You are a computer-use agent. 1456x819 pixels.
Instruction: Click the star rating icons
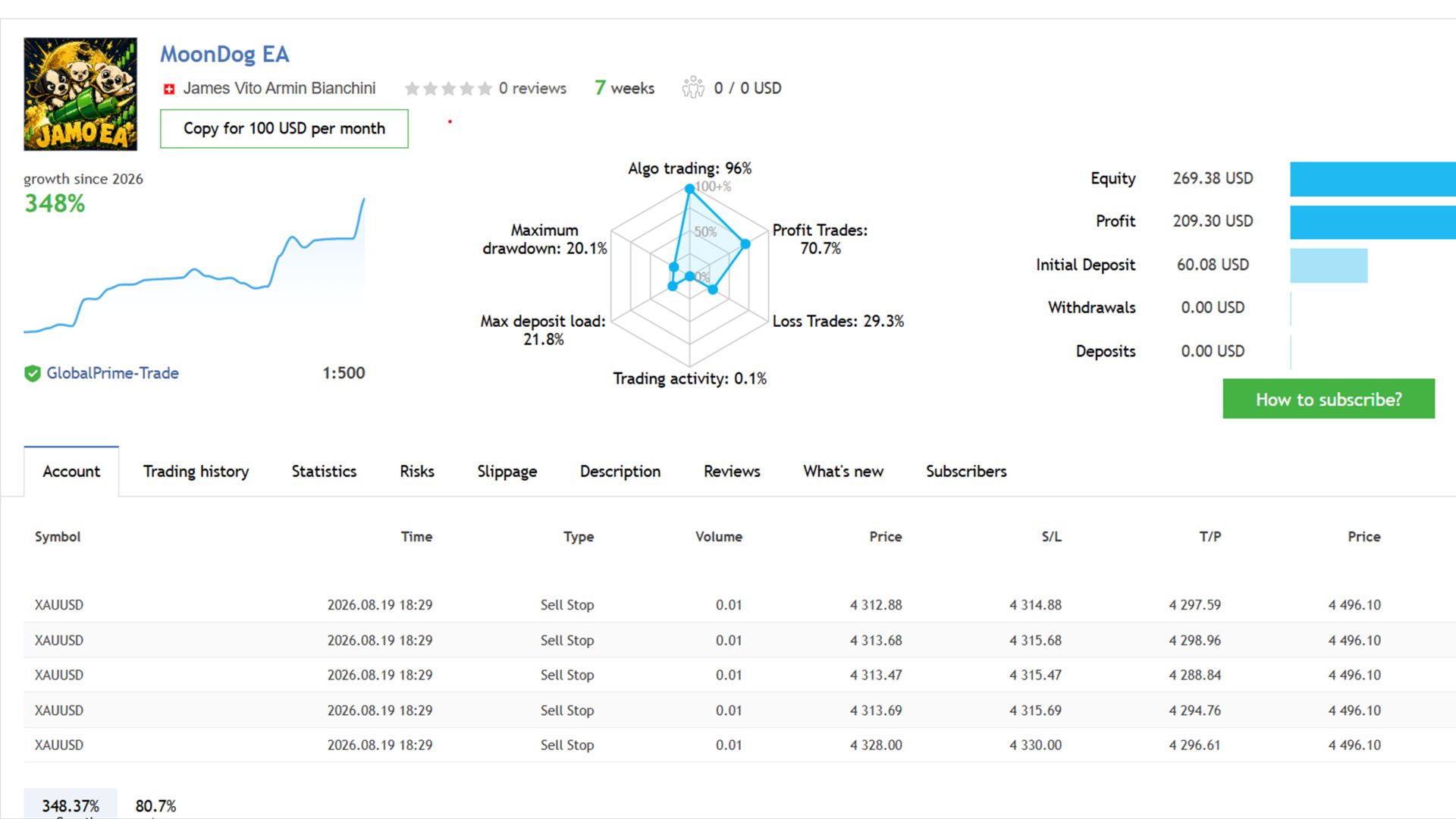point(448,89)
